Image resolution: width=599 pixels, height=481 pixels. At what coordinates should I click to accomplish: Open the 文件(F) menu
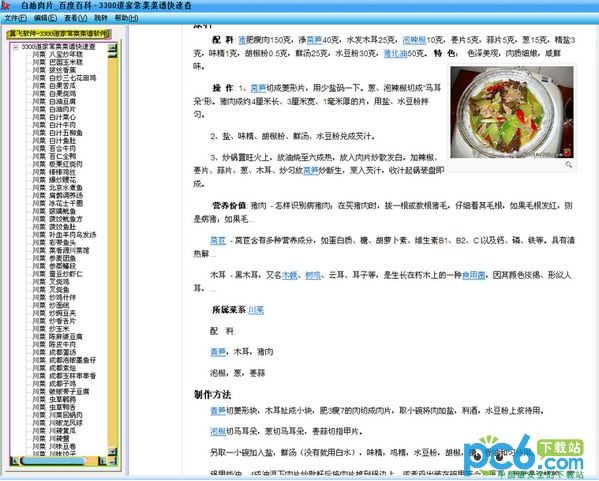click(x=15, y=18)
